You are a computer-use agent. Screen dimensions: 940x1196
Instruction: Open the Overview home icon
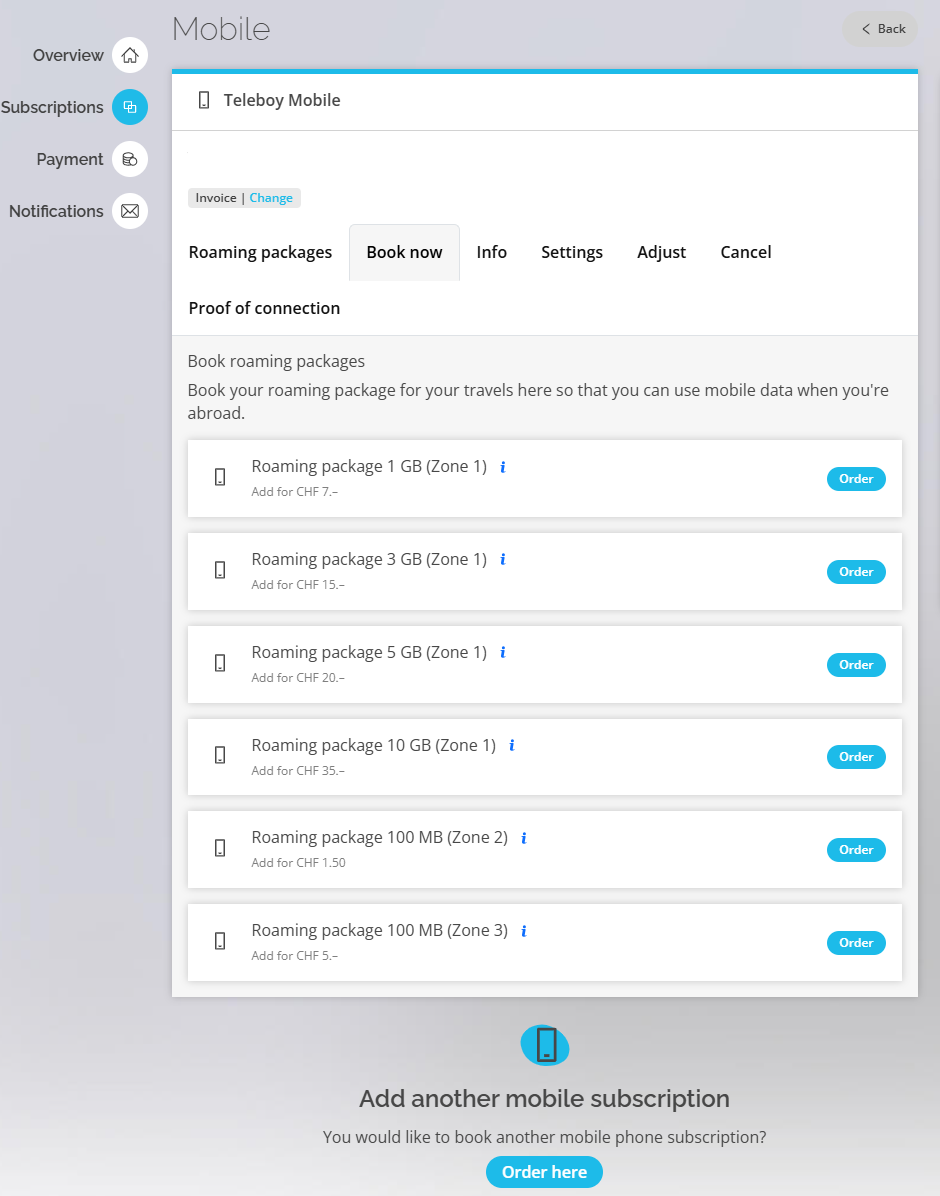click(x=130, y=55)
